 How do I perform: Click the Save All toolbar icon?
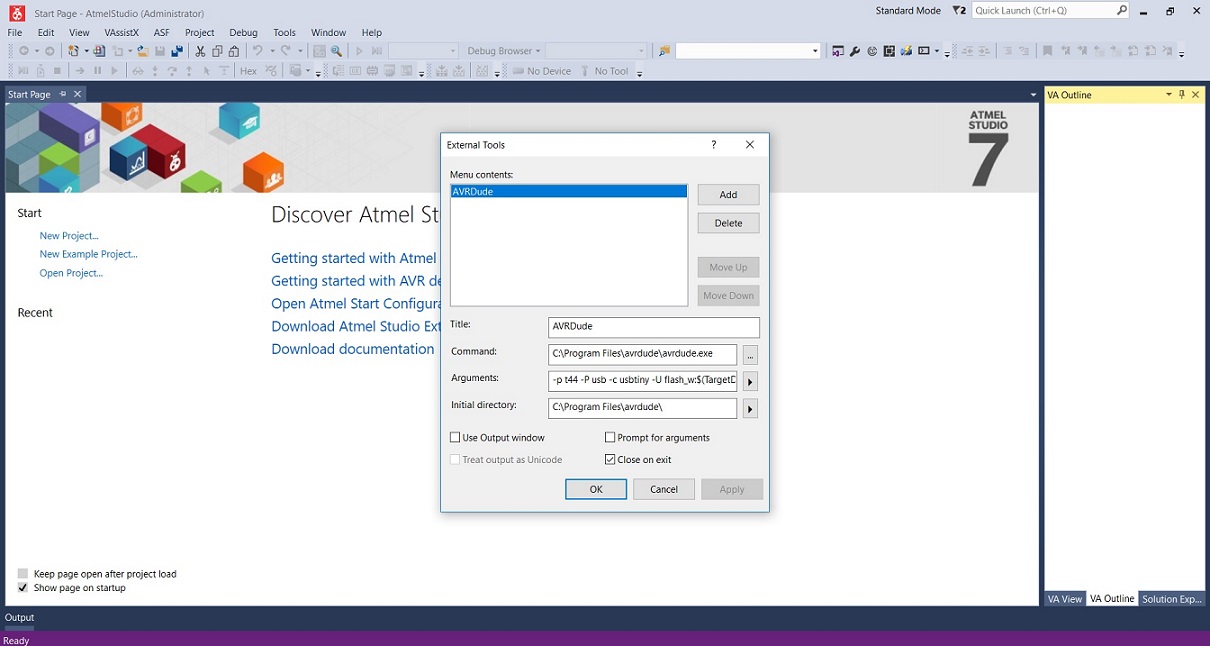(x=177, y=51)
